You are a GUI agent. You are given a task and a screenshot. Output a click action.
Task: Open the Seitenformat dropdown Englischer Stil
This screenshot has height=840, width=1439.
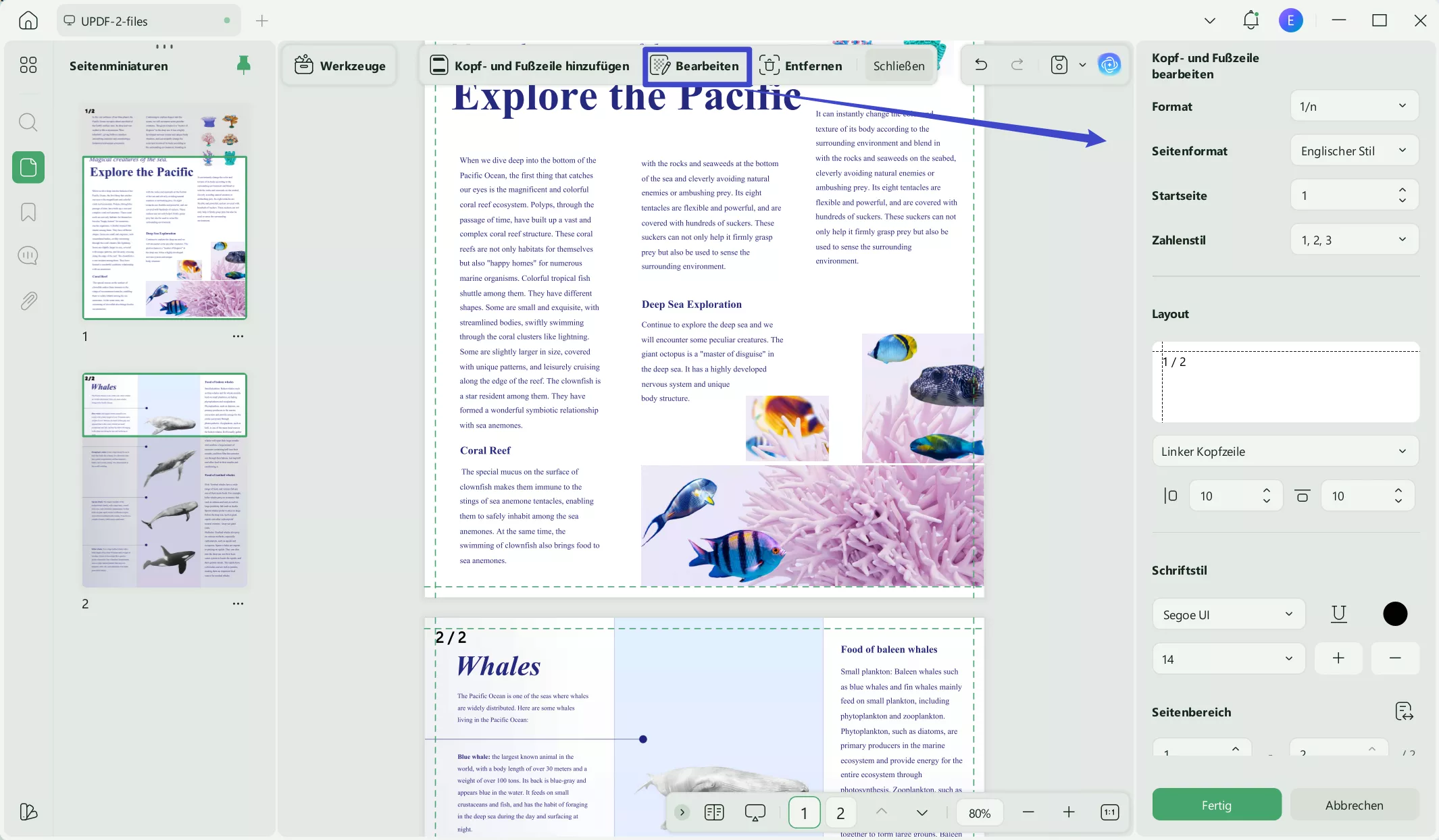click(1353, 151)
